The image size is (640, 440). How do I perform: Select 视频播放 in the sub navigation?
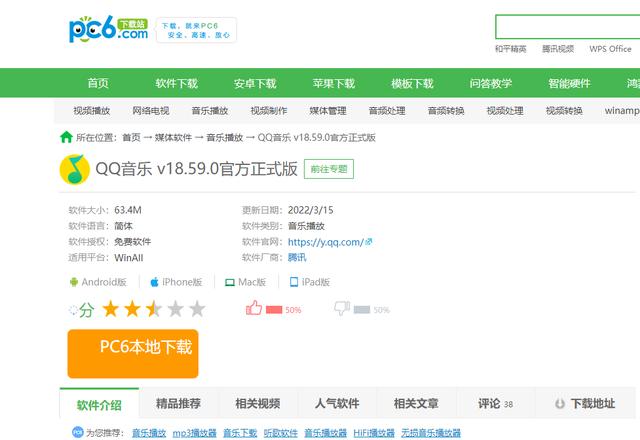click(x=92, y=111)
